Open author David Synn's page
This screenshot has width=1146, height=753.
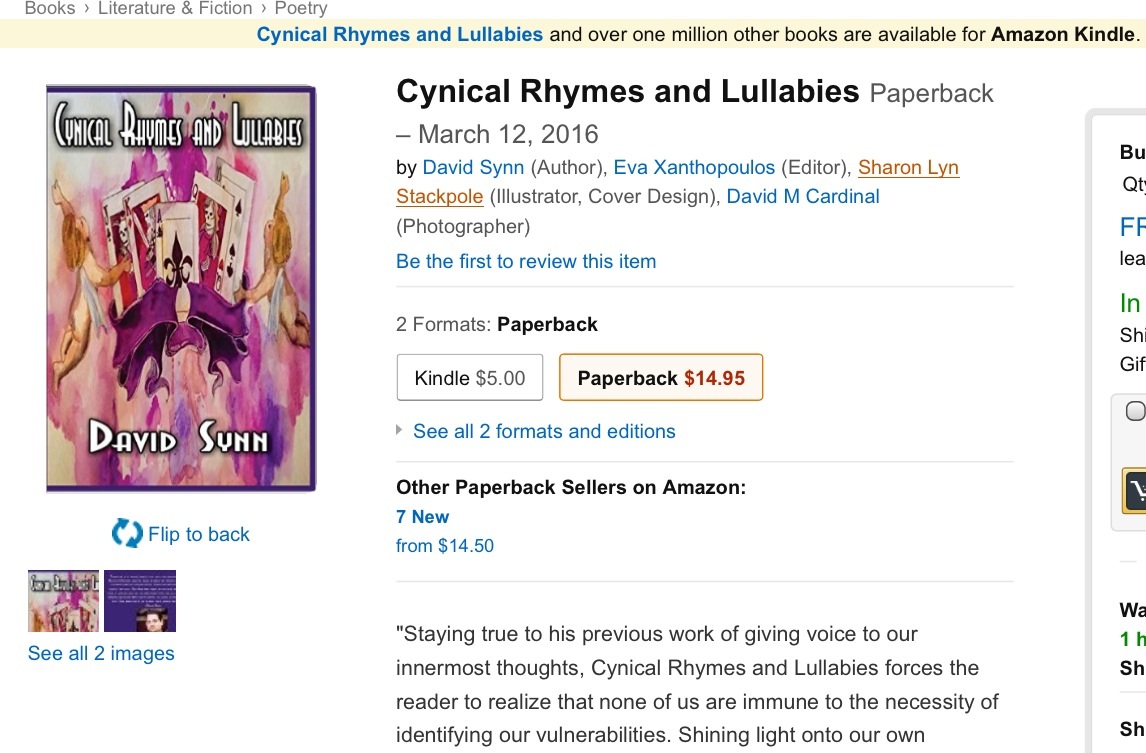click(473, 167)
